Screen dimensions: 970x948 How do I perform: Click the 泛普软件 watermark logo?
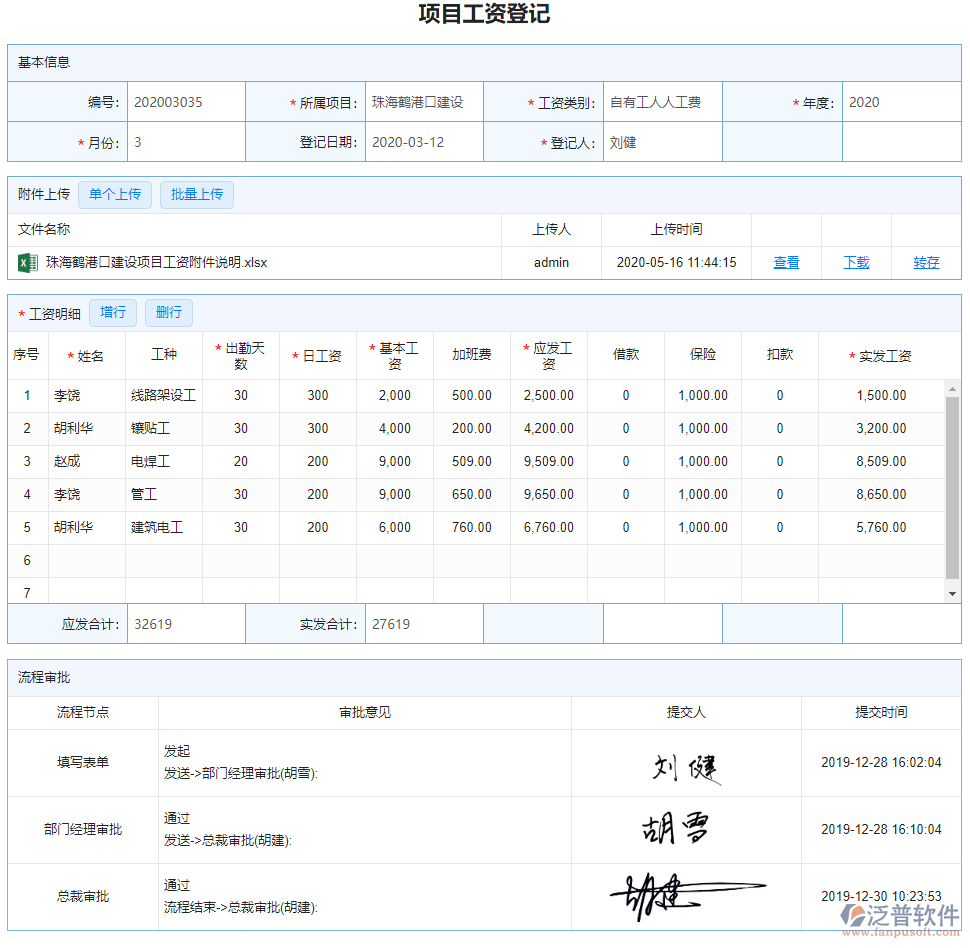[x=898, y=914]
